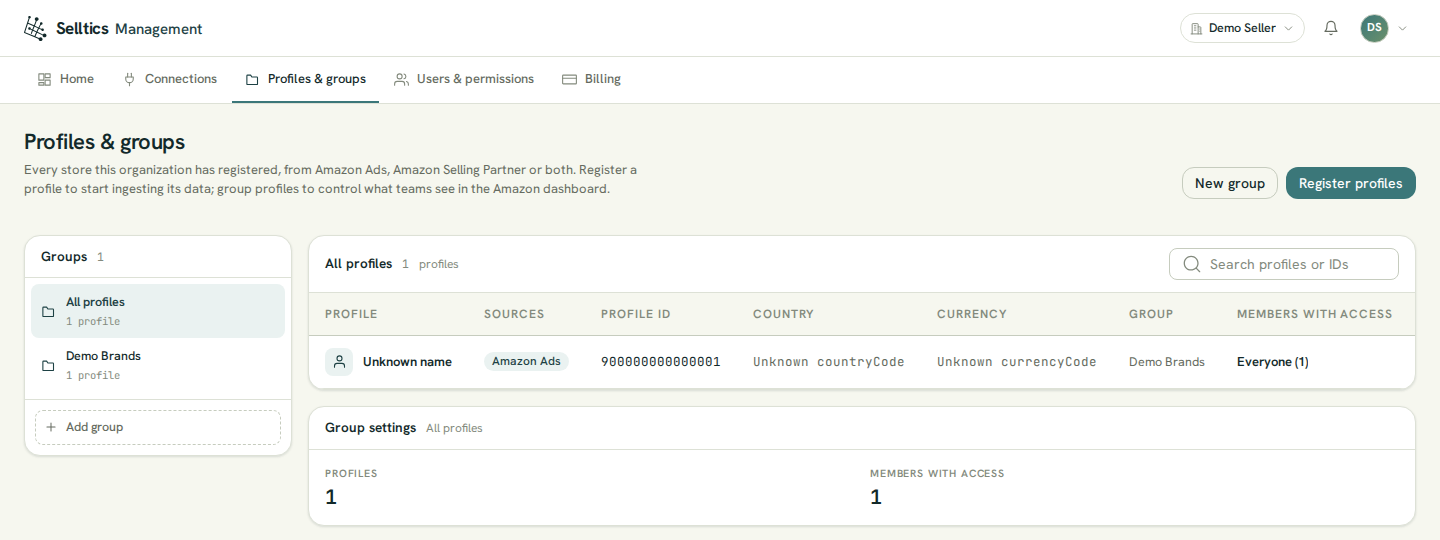1440x540 pixels.
Task: Expand the user account menu chevron
Action: click(x=1402, y=28)
